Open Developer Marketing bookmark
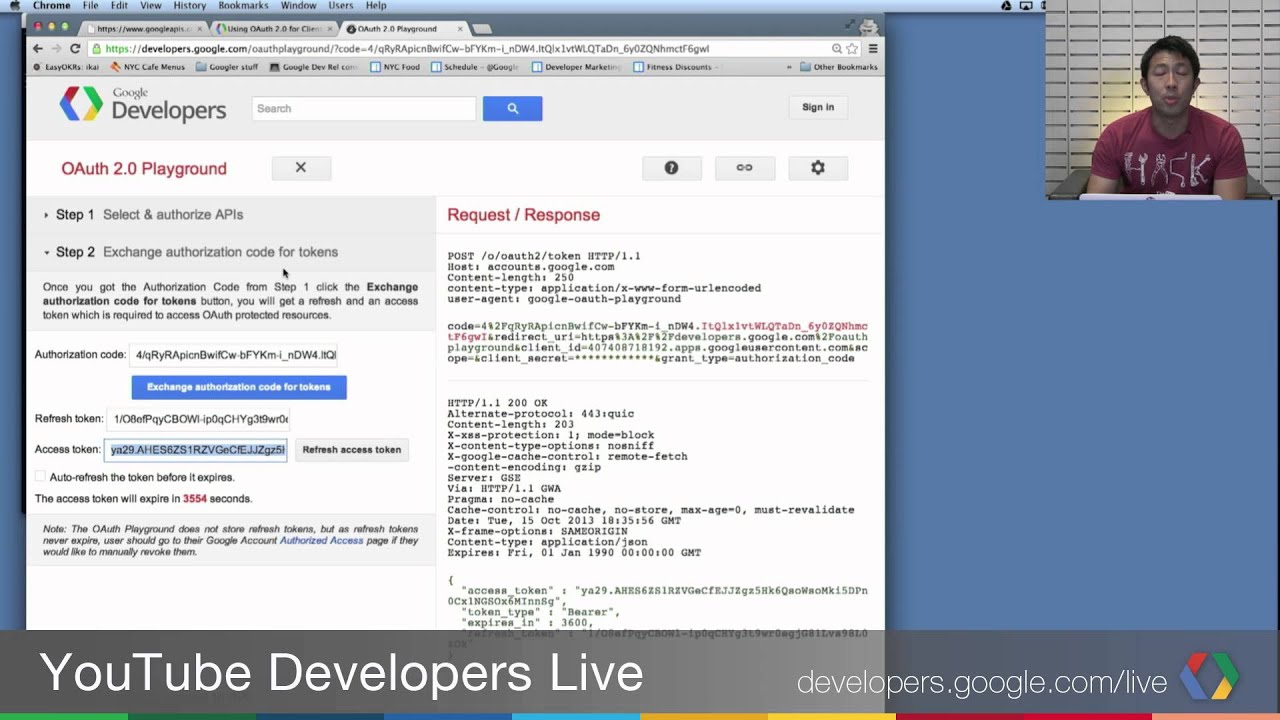The height and width of the screenshot is (720, 1280). pyautogui.click(x=577, y=67)
